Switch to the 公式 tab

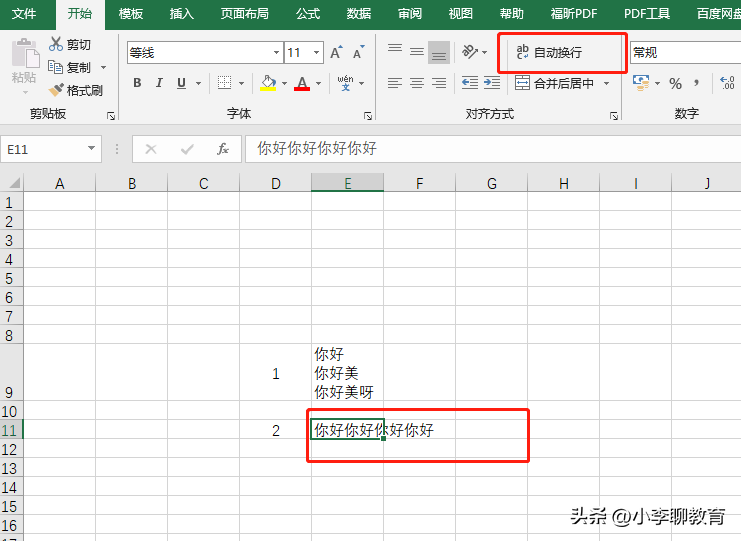[308, 14]
